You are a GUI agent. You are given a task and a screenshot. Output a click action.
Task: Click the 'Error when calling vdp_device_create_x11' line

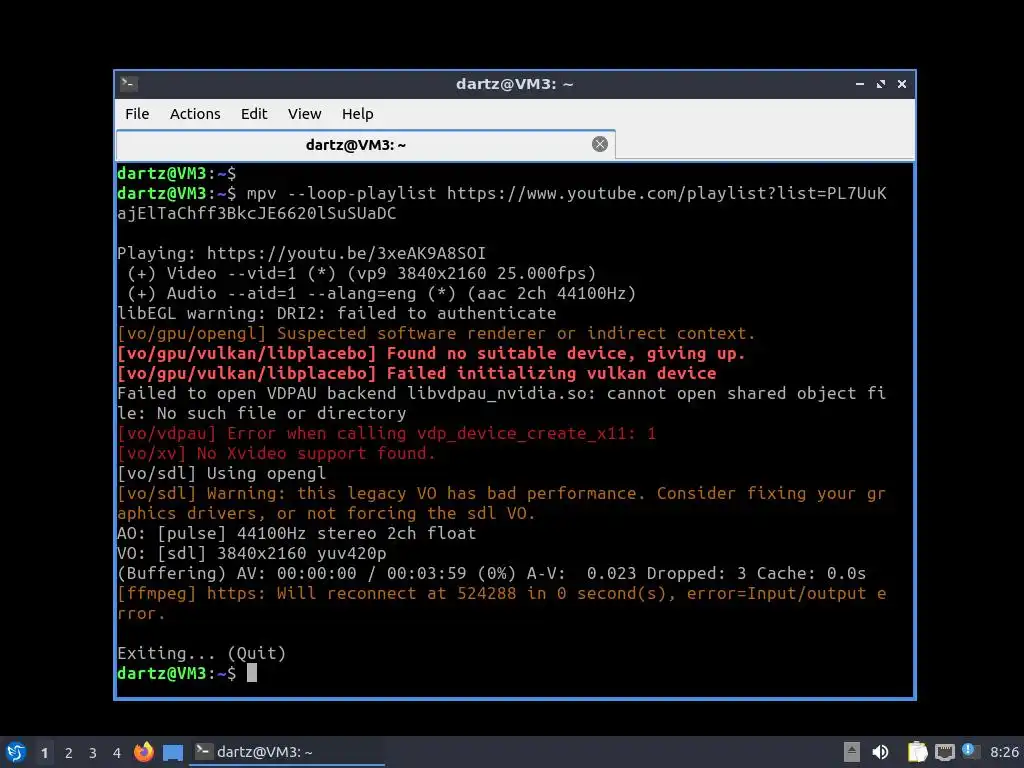click(x=386, y=434)
